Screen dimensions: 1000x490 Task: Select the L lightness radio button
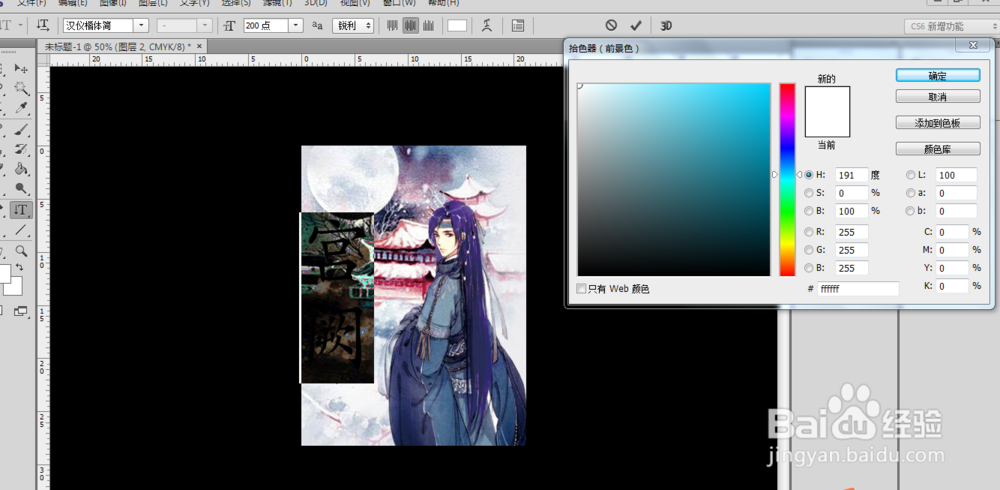tap(911, 175)
